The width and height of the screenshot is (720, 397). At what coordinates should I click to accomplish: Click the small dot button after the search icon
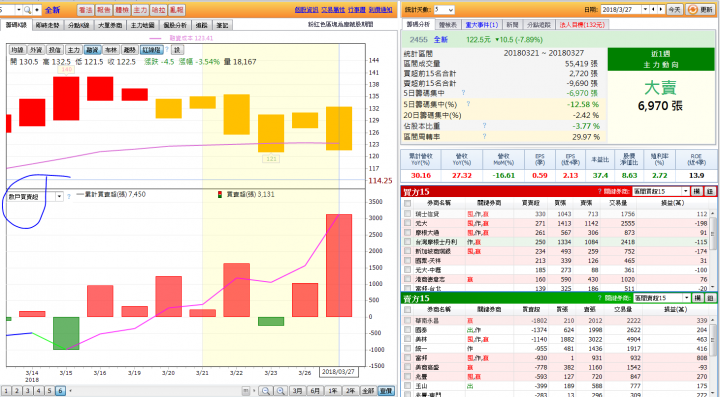[x=37, y=10]
